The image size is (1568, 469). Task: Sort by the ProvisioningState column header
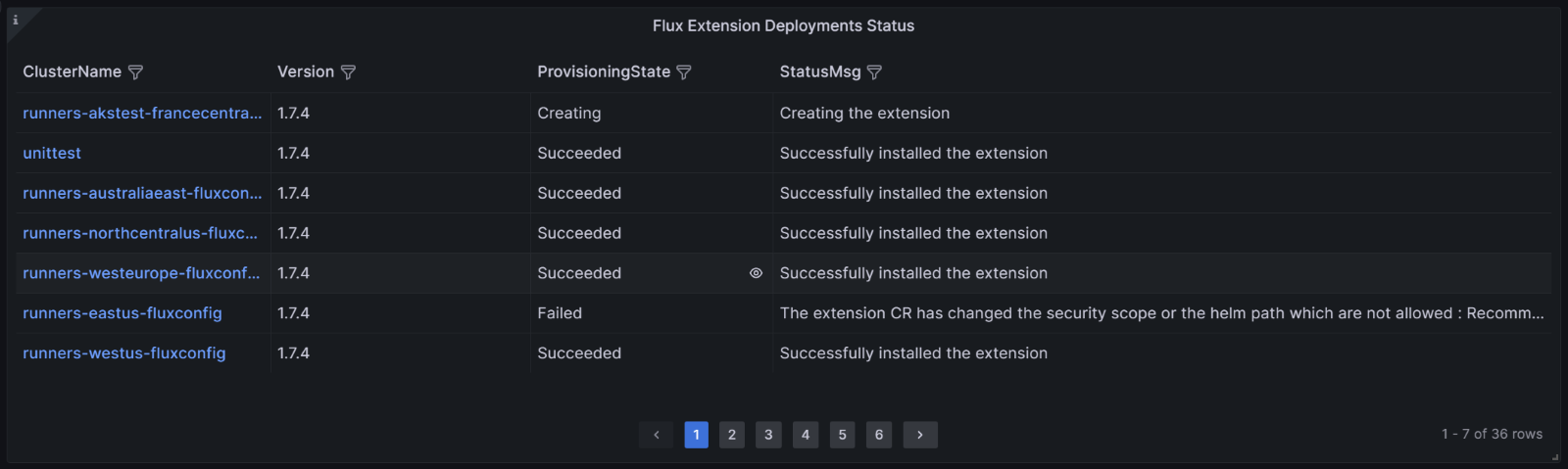tap(603, 72)
